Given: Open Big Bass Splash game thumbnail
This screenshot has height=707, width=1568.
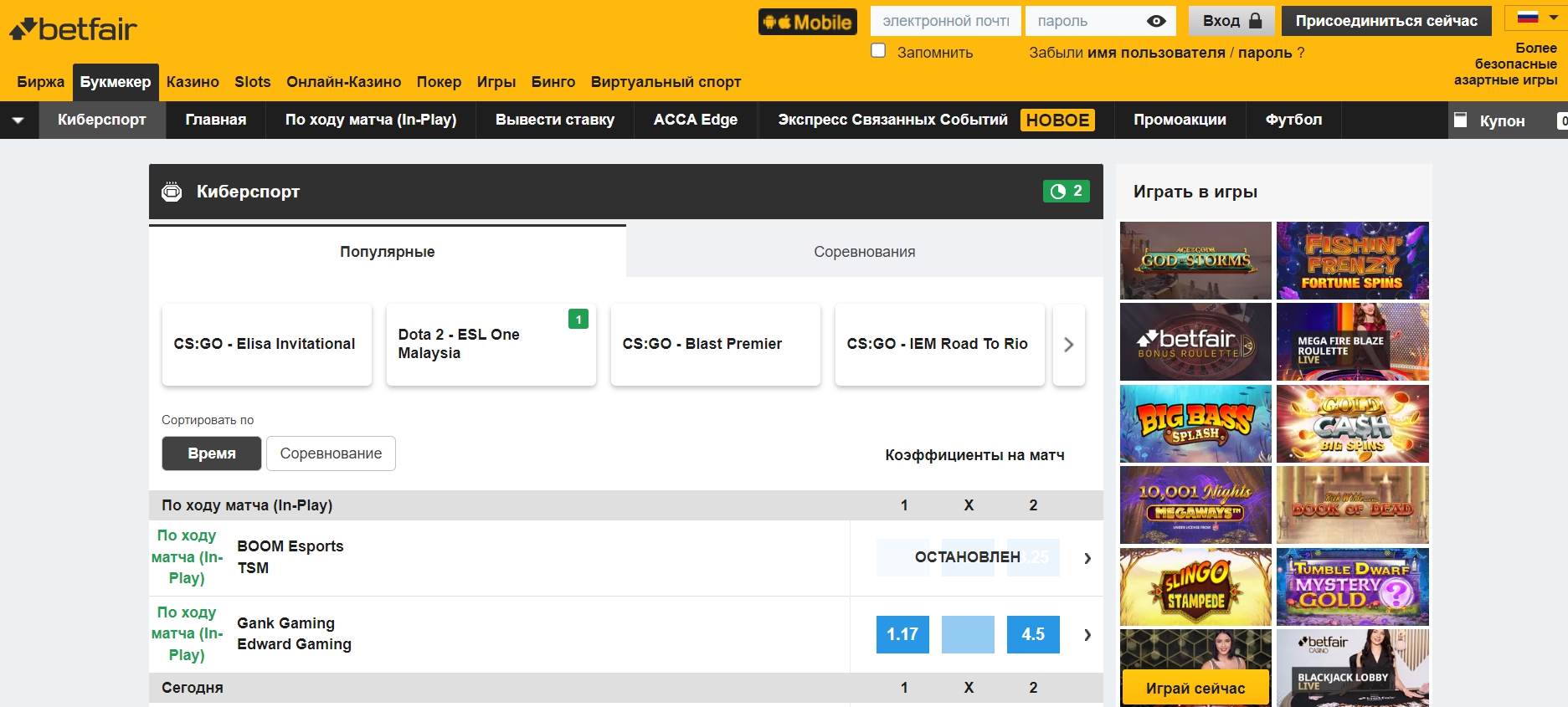Looking at the screenshot, I should click(x=1195, y=423).
